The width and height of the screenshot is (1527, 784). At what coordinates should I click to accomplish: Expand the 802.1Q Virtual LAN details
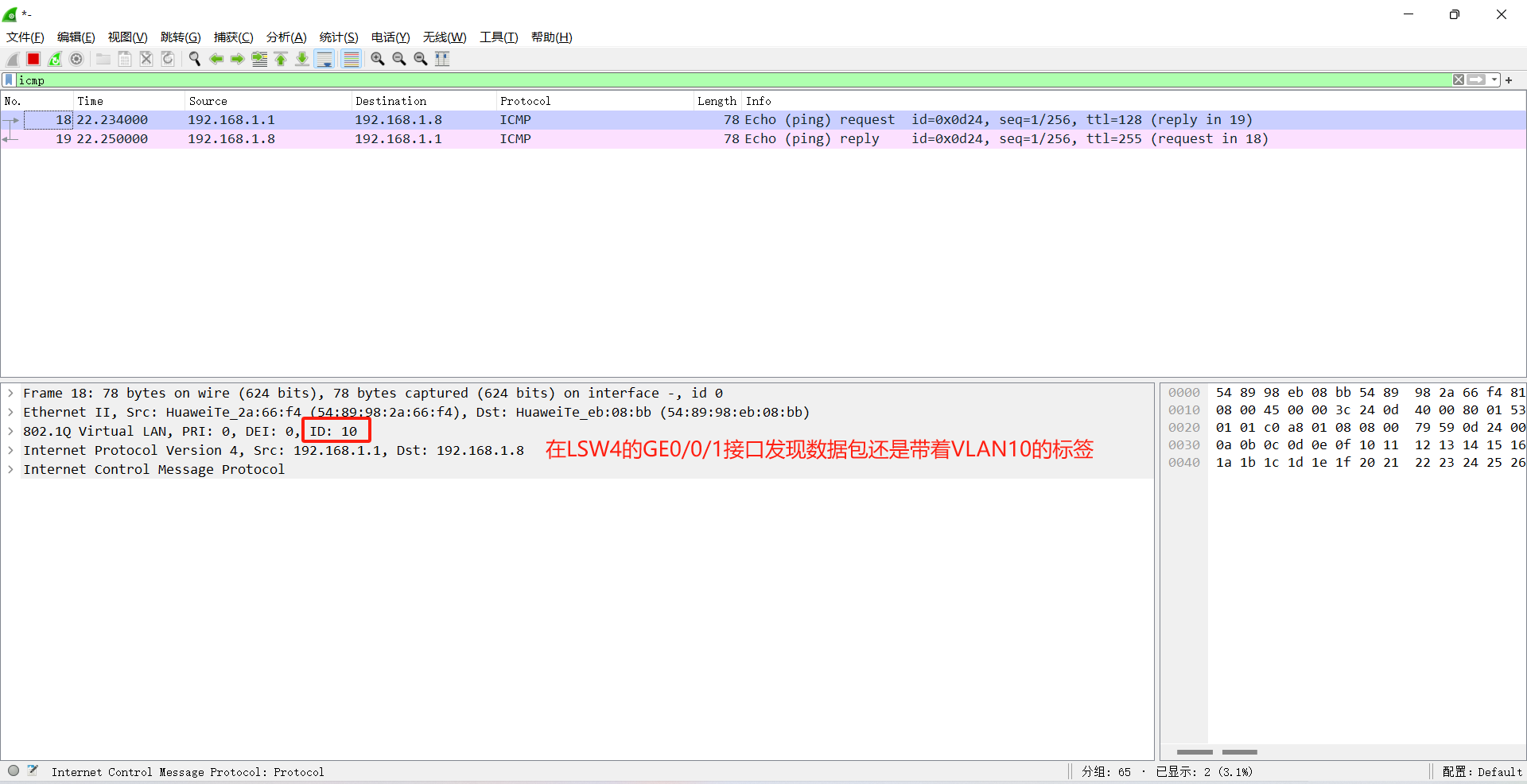pos(10,432)
